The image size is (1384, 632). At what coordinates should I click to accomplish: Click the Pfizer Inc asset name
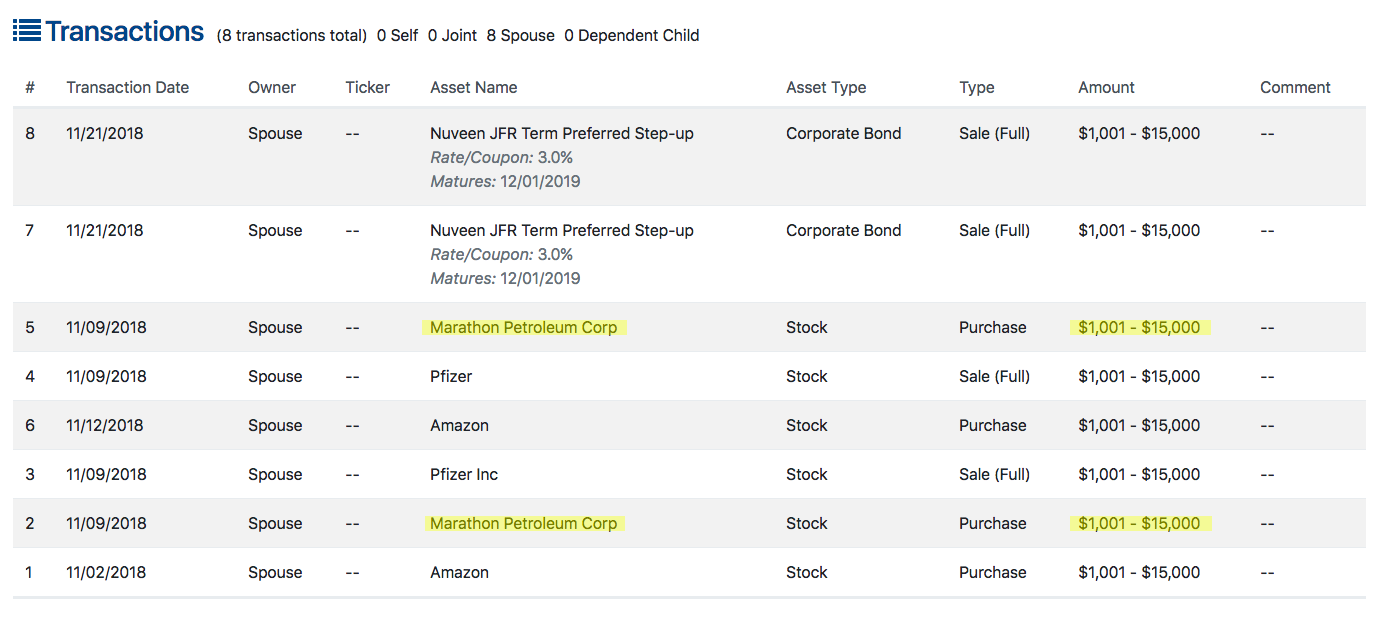pos(464,474)
